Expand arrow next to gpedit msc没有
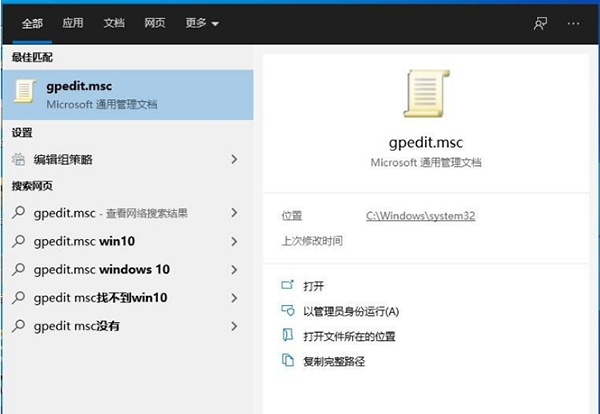Viewport: 600px width, 414px height. (234, 326)
